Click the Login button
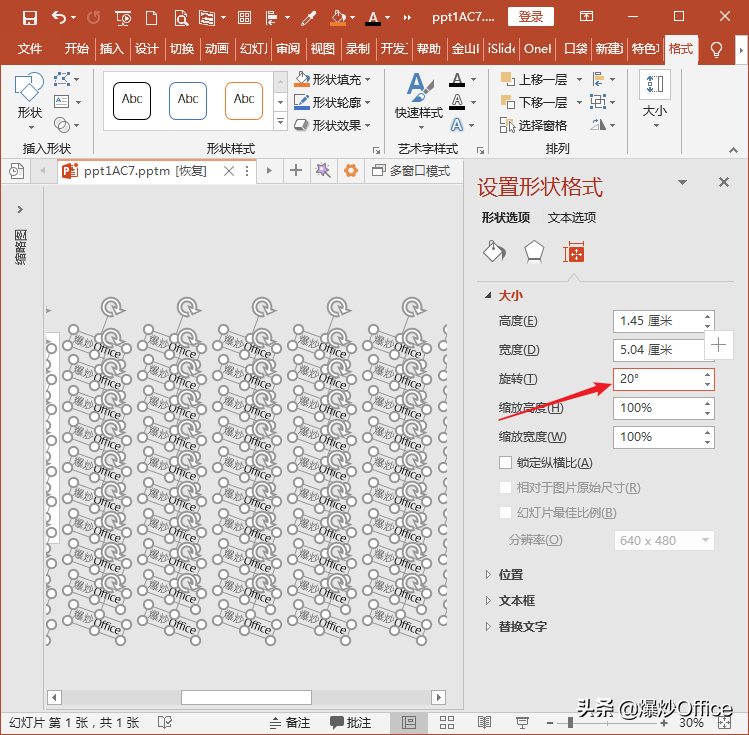The width and height of the screenshot is (749, 735). coord(530,17)
